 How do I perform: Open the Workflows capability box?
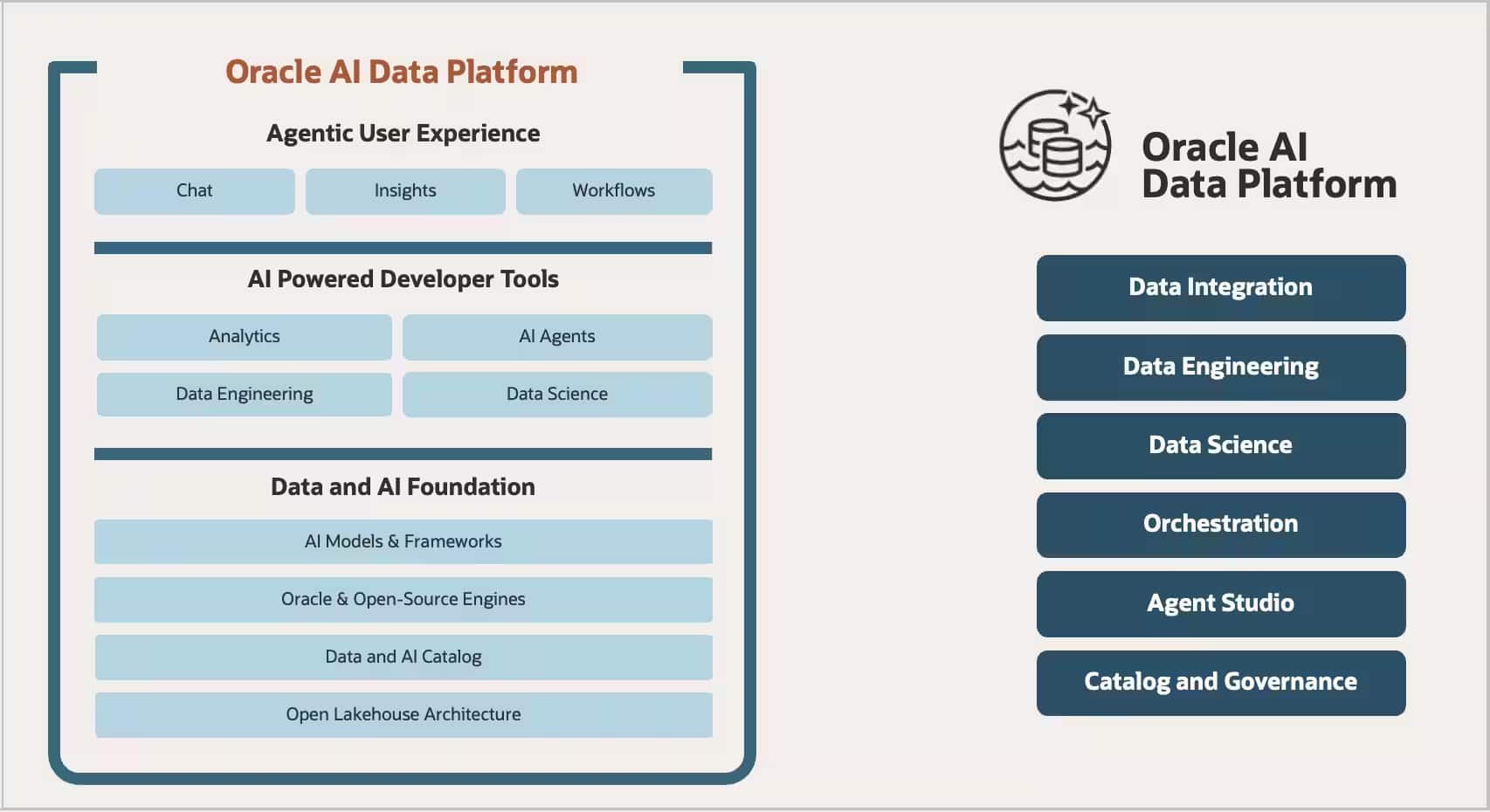pos(613,190)
